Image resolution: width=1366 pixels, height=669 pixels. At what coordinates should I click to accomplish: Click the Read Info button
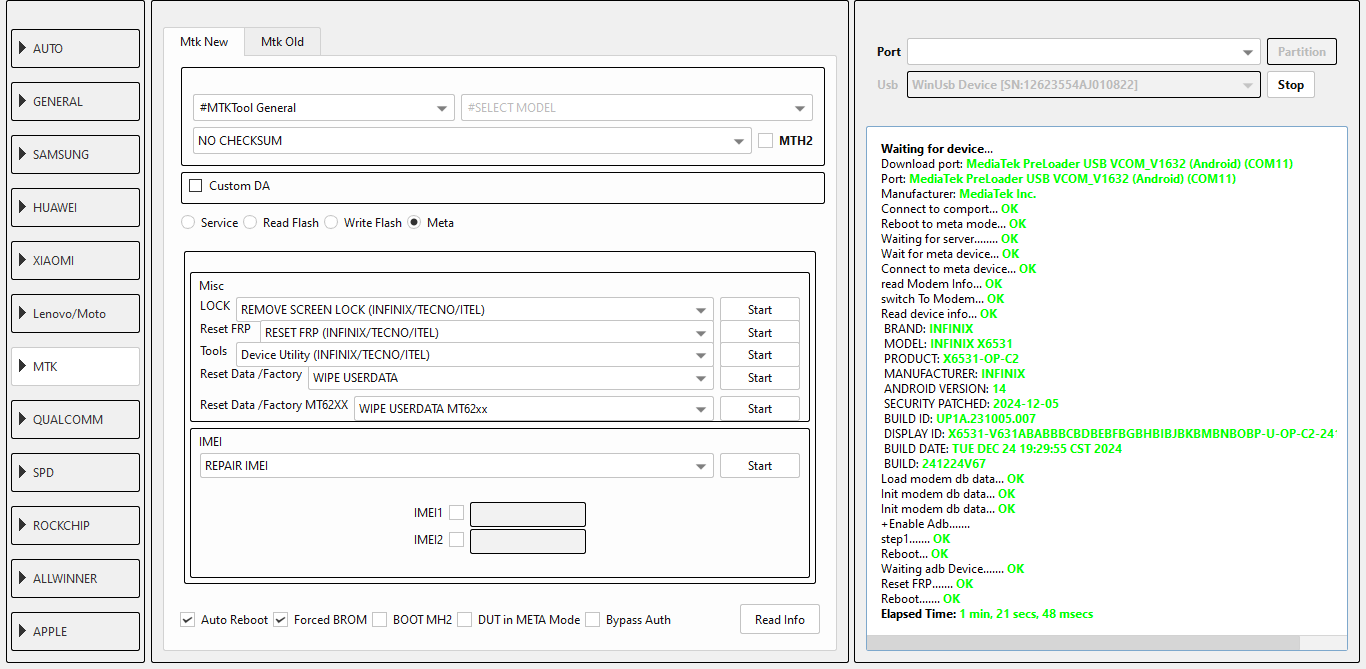pyautogui.click(x=780, y=619)
